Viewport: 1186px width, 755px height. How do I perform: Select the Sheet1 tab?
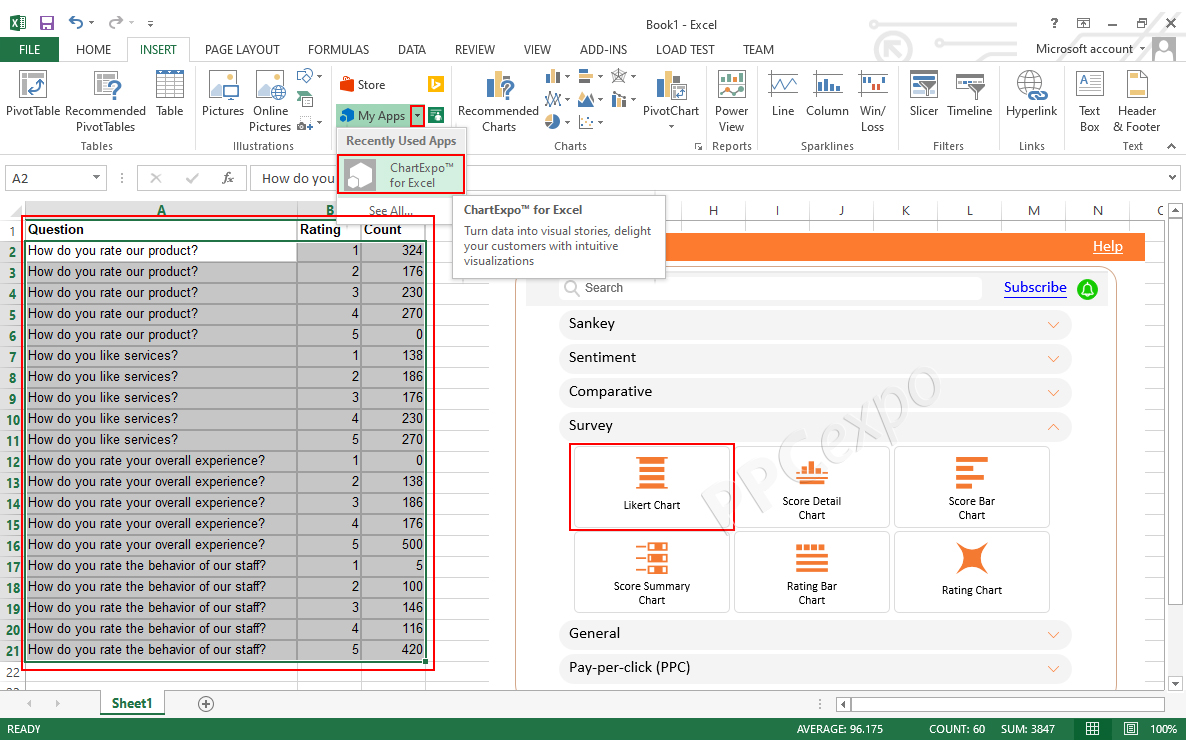click(x=132, y=704)
